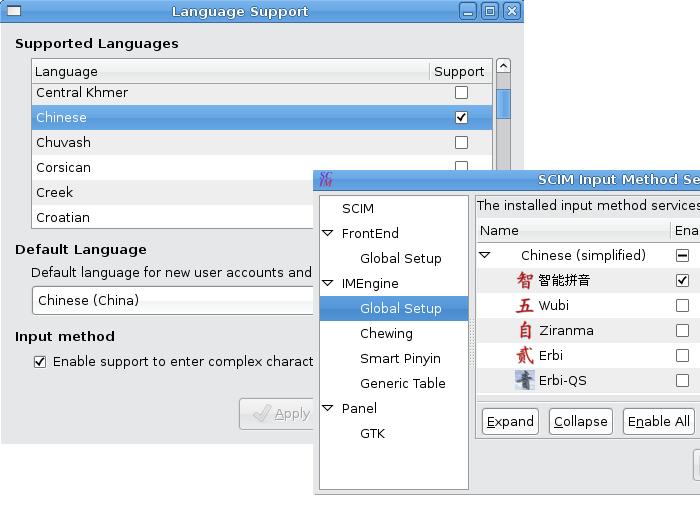
Task: Select Panel in the settings tree
Action: tap(359, 408)
